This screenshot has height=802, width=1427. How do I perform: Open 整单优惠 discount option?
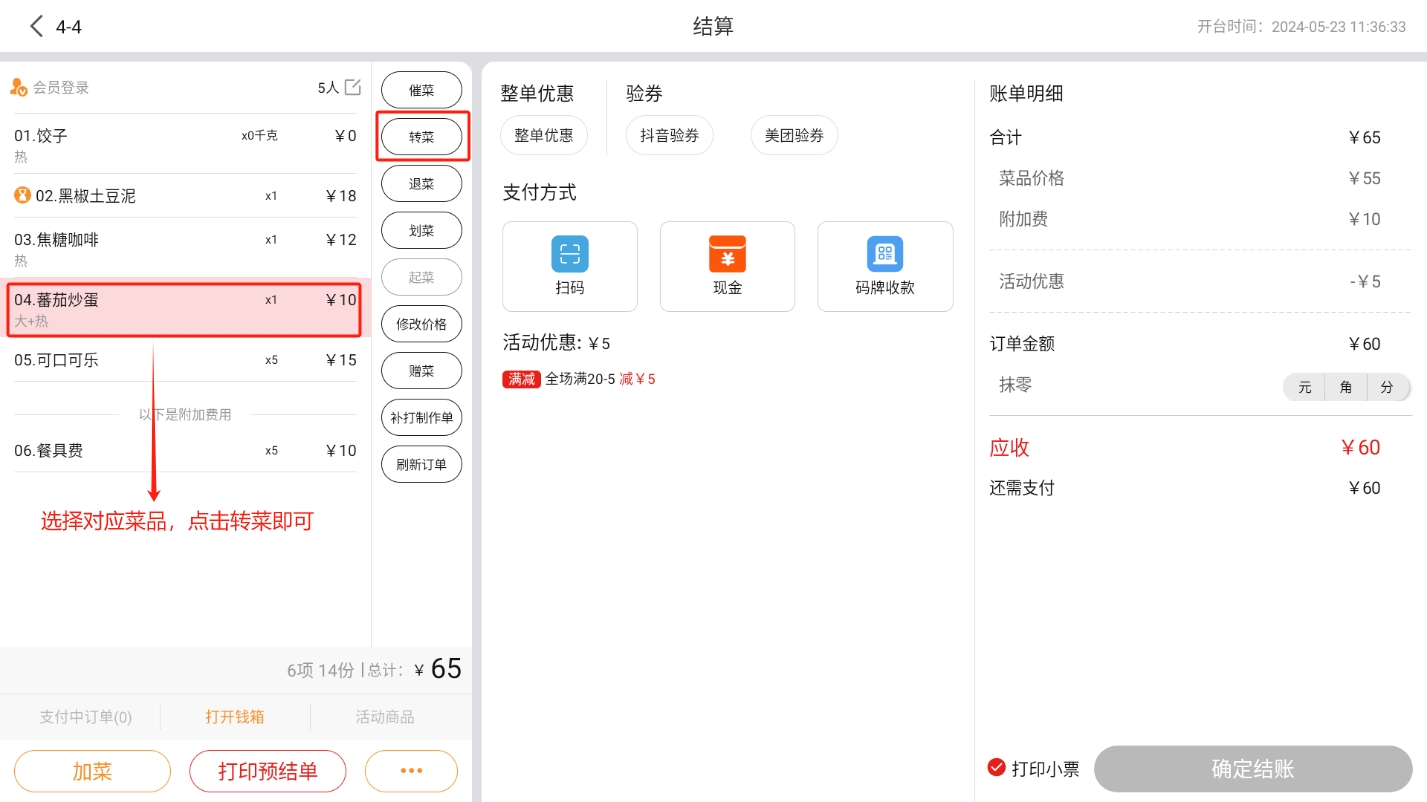pyautogui.click(x=544, y=135)
